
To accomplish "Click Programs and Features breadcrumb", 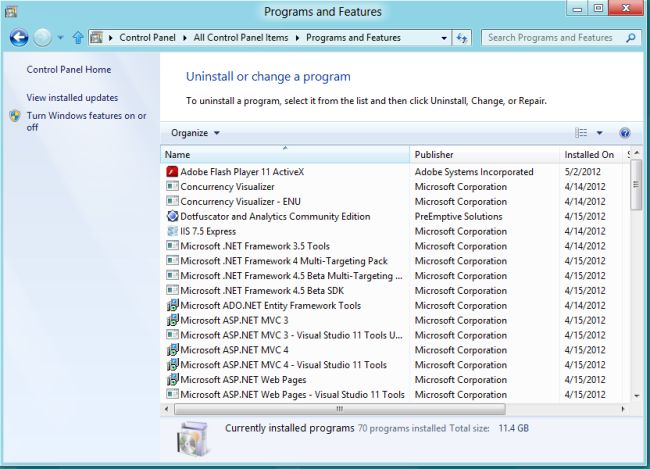I will (353, 38).
